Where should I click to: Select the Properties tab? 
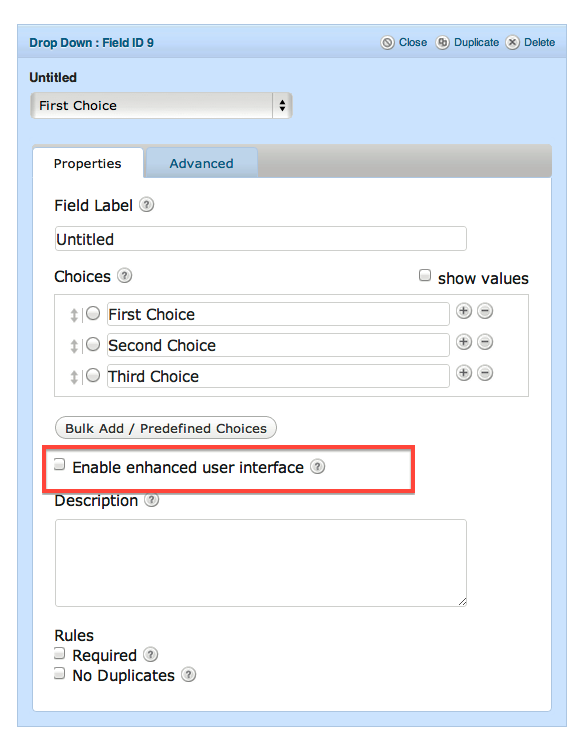click(88, 163)
